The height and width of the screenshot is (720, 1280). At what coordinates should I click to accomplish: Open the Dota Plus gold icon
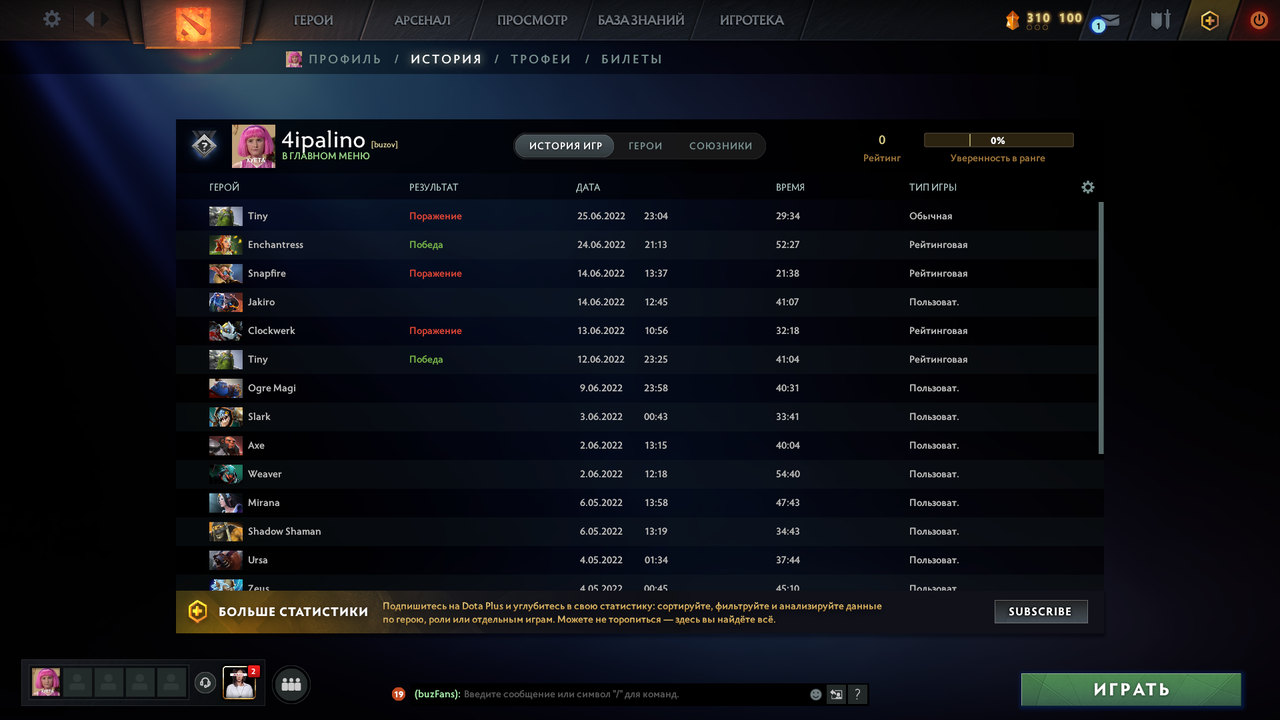pos(1210,20)
